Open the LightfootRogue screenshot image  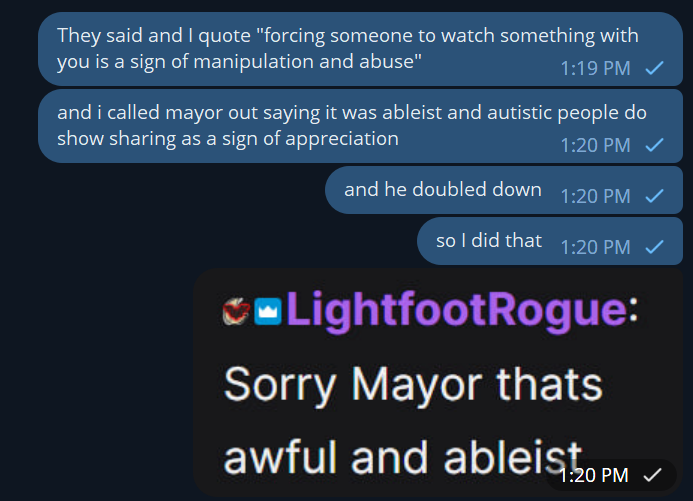click(x=438, y=382)
